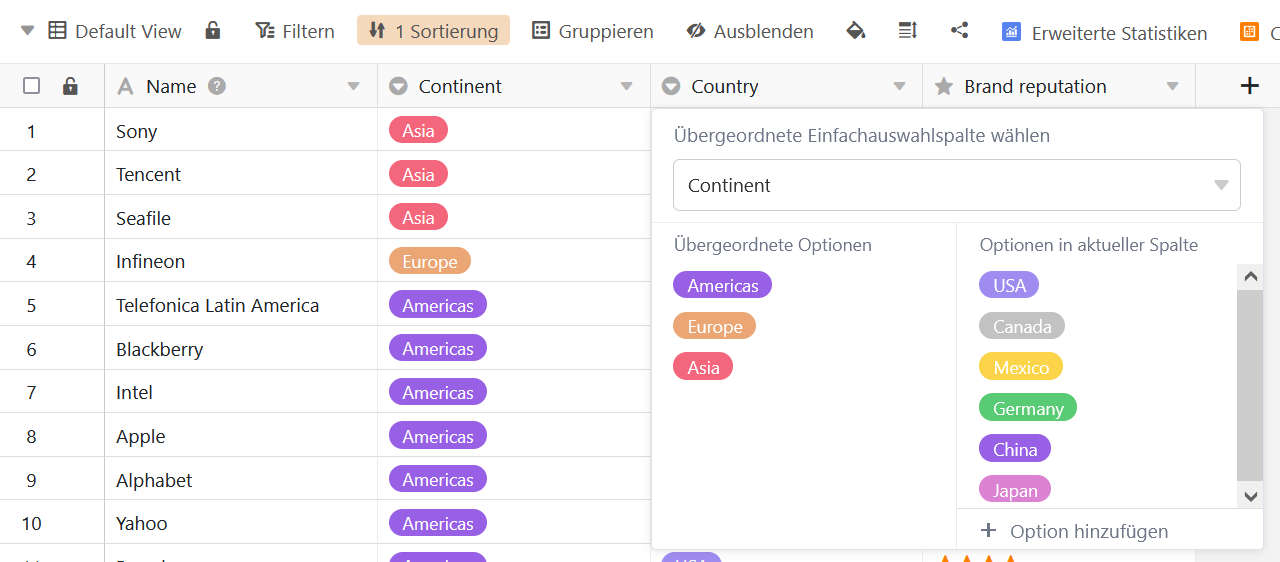This screenshot has height=562, width=1280.
Task: Click the Intel name cell
Action: pos(241,392)
